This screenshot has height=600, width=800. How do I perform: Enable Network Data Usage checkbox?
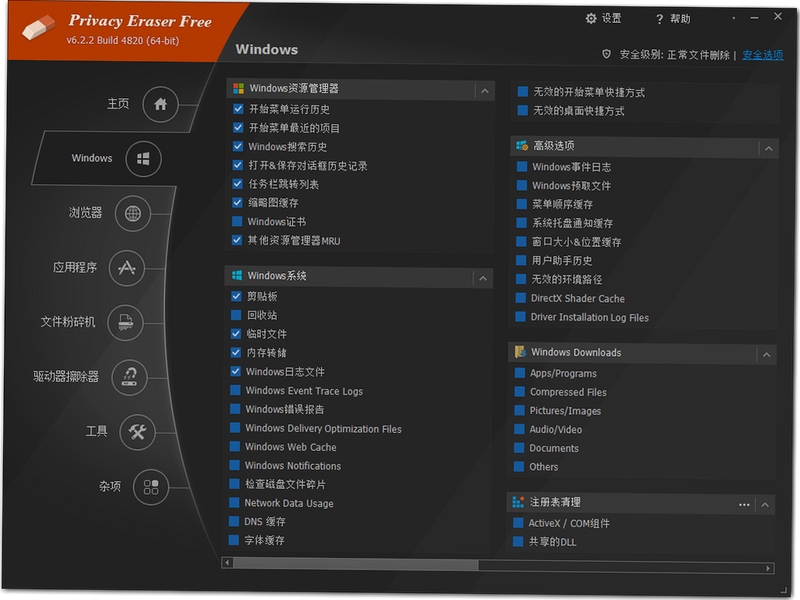234,503
